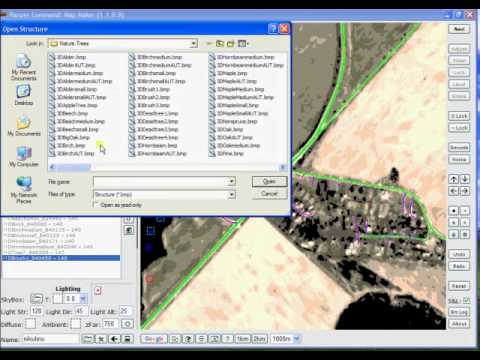
Task: Click in the File name input field
Action: click(x=160, y=182)
